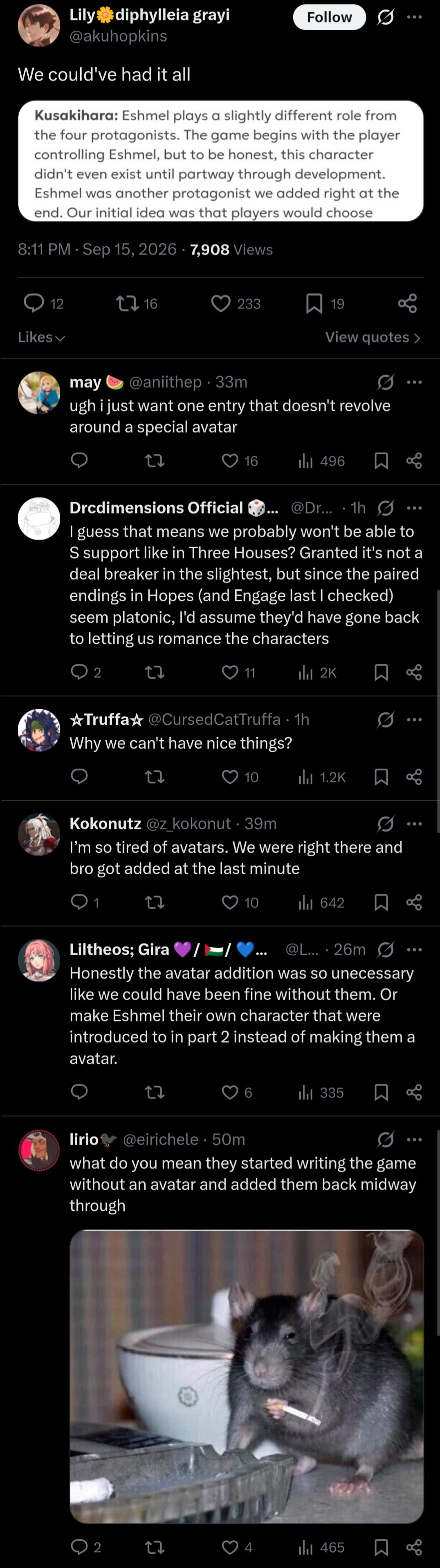Expand the Likes sort dropdown
Viewport: 440px width, 1568px height.
(x=41, y=337)
